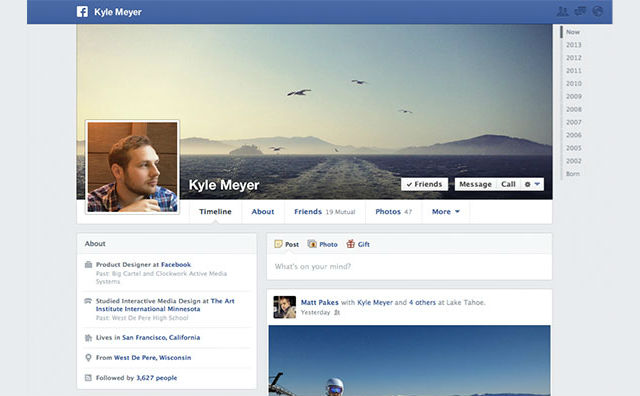Jump to 2005 on the timeline
This screenshot has width=640, height=396.
573,148
